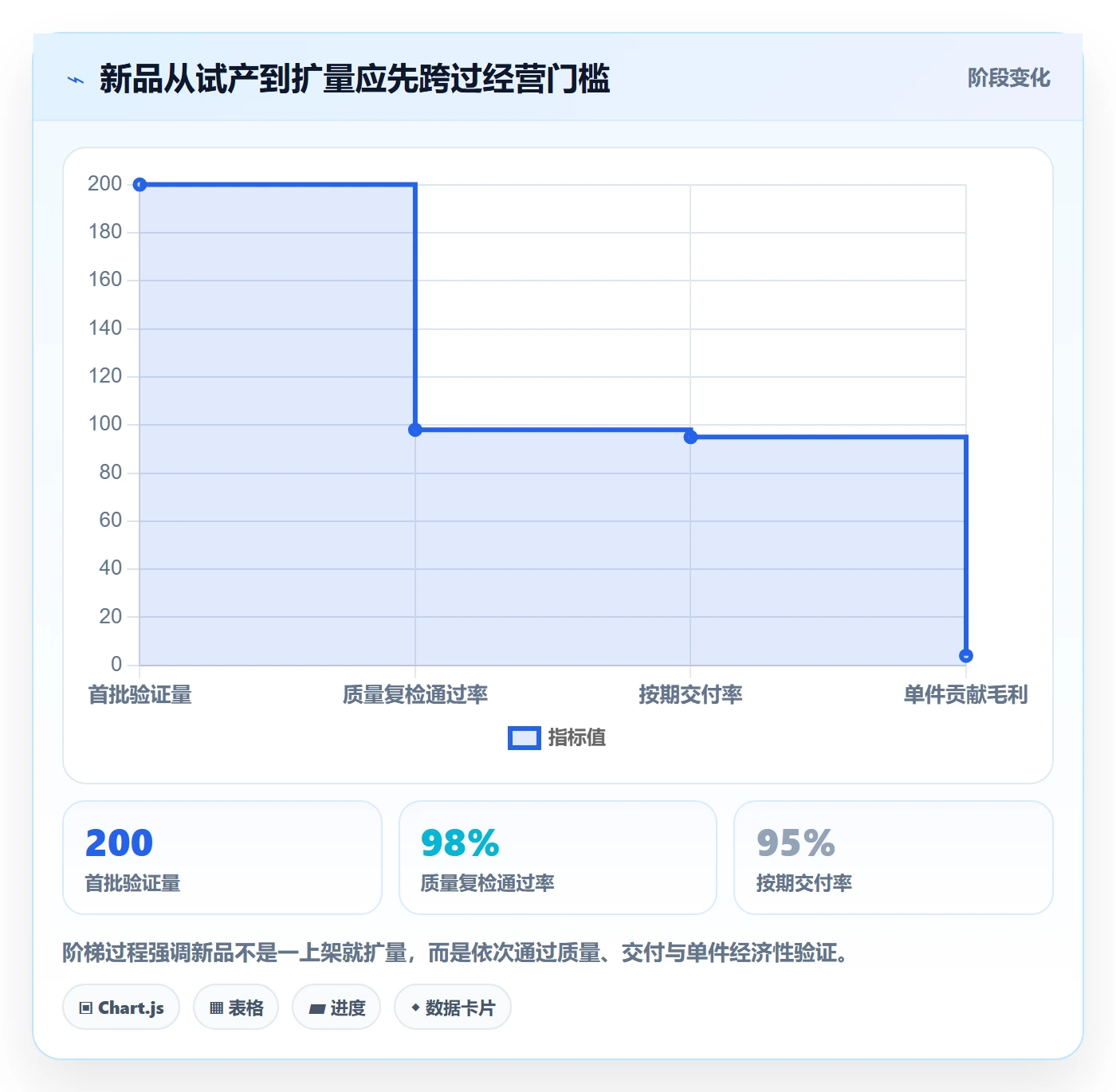
Task: Click the 表格 tag
Action: click(236, 1008)
